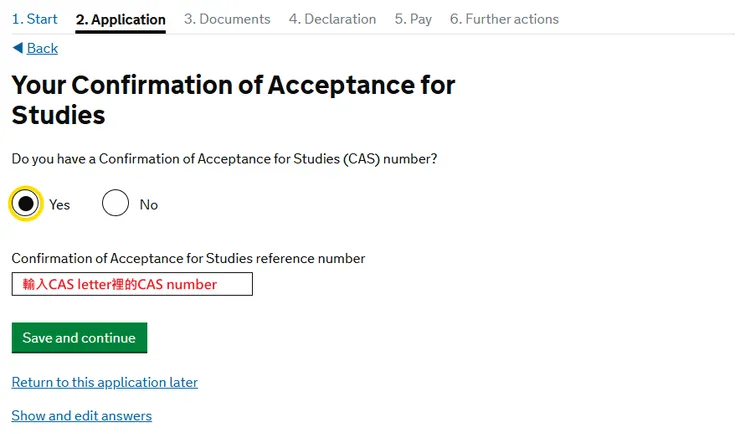Image resolution: width=740 pixels, height=434 pixels.
Task: Jump to 6. Further actions step
Action: pos(504,19)
